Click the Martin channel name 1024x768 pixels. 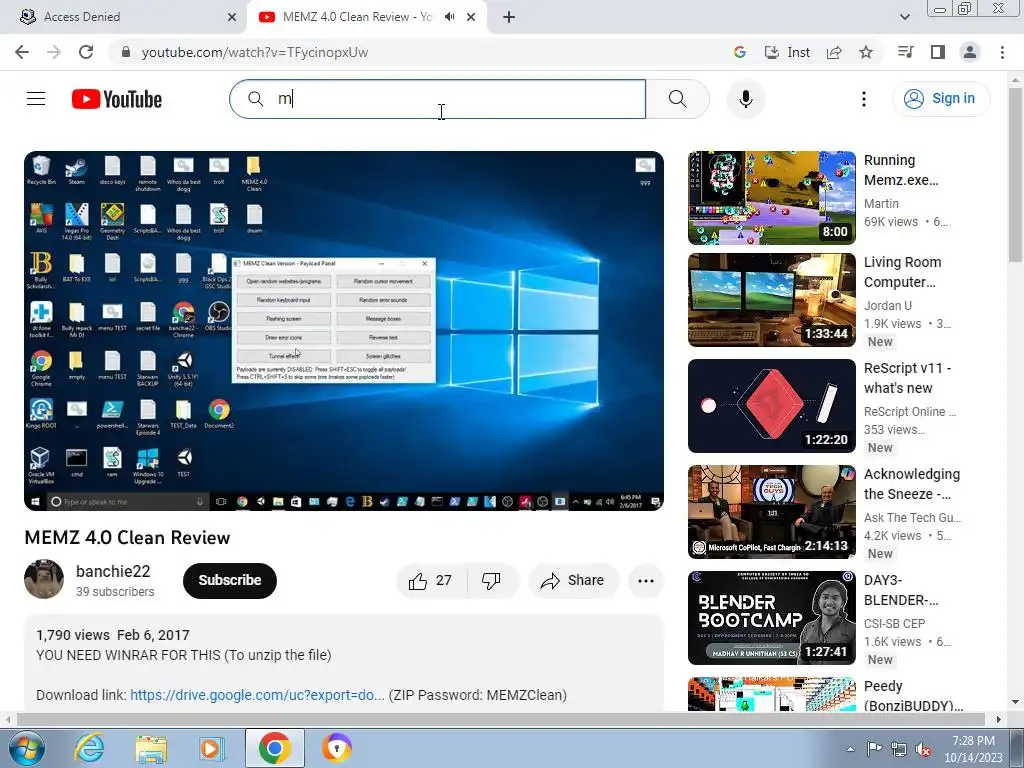coord(881,204)
